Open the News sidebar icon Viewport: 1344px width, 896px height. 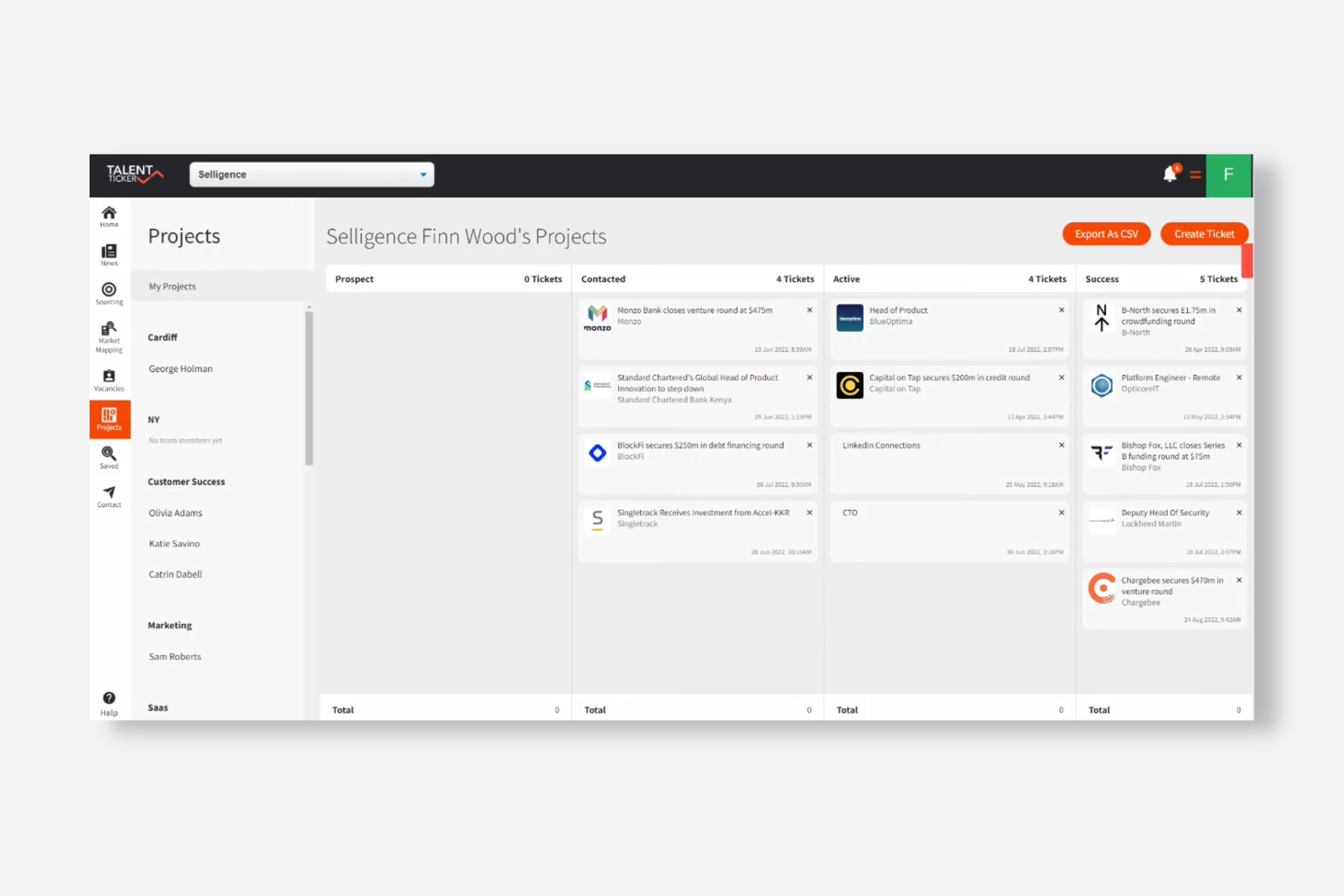tap(109, 255)
